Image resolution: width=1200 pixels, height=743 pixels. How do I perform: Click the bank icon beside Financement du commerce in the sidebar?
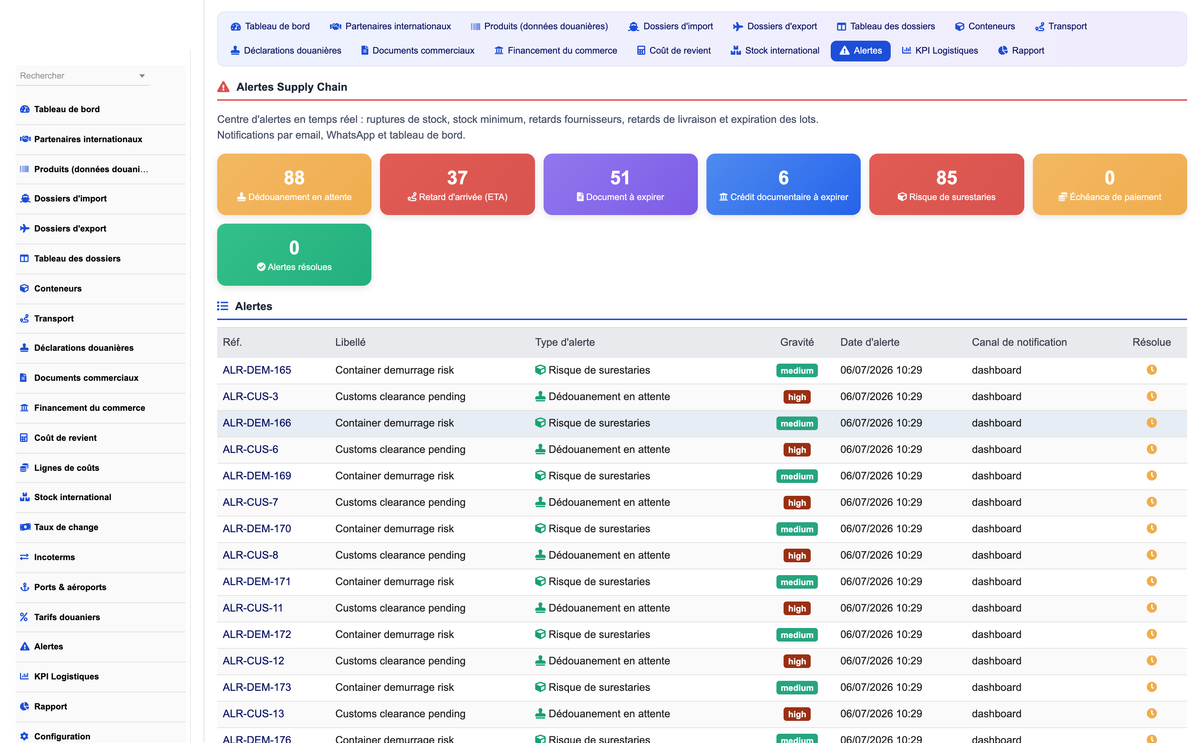pyautogui.click(x=24, y=408)
